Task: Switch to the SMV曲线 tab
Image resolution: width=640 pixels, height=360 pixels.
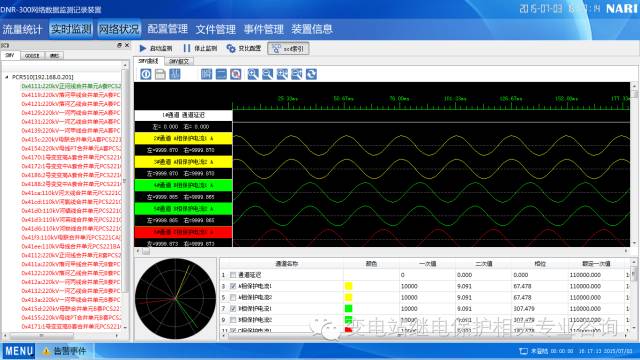Action: 149,61
